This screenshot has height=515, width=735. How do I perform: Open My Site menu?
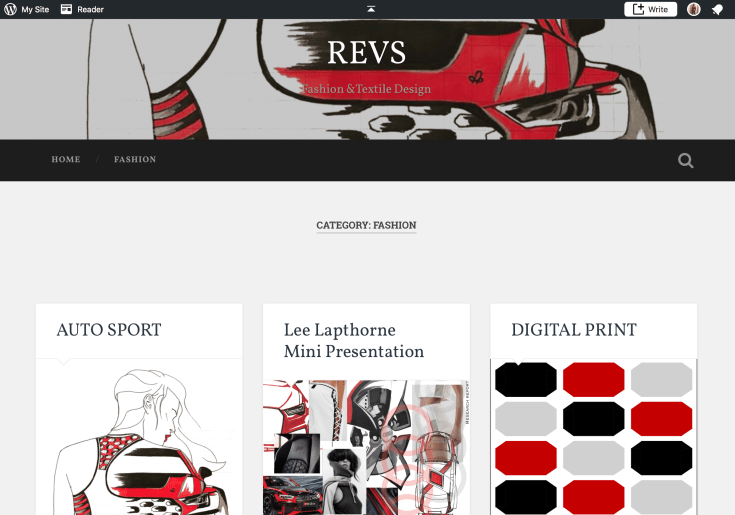tap(35, 9)
